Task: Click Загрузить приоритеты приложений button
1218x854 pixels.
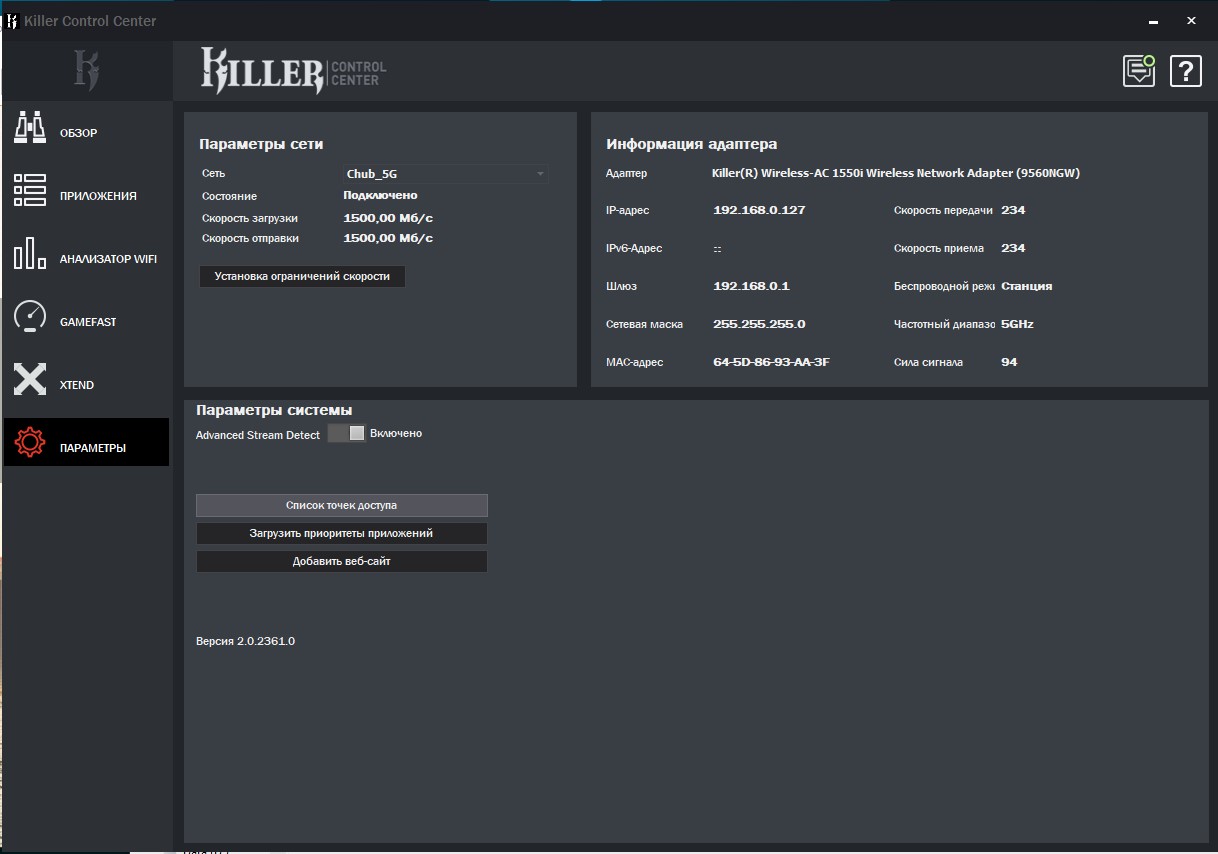Action: coord(342,533)
